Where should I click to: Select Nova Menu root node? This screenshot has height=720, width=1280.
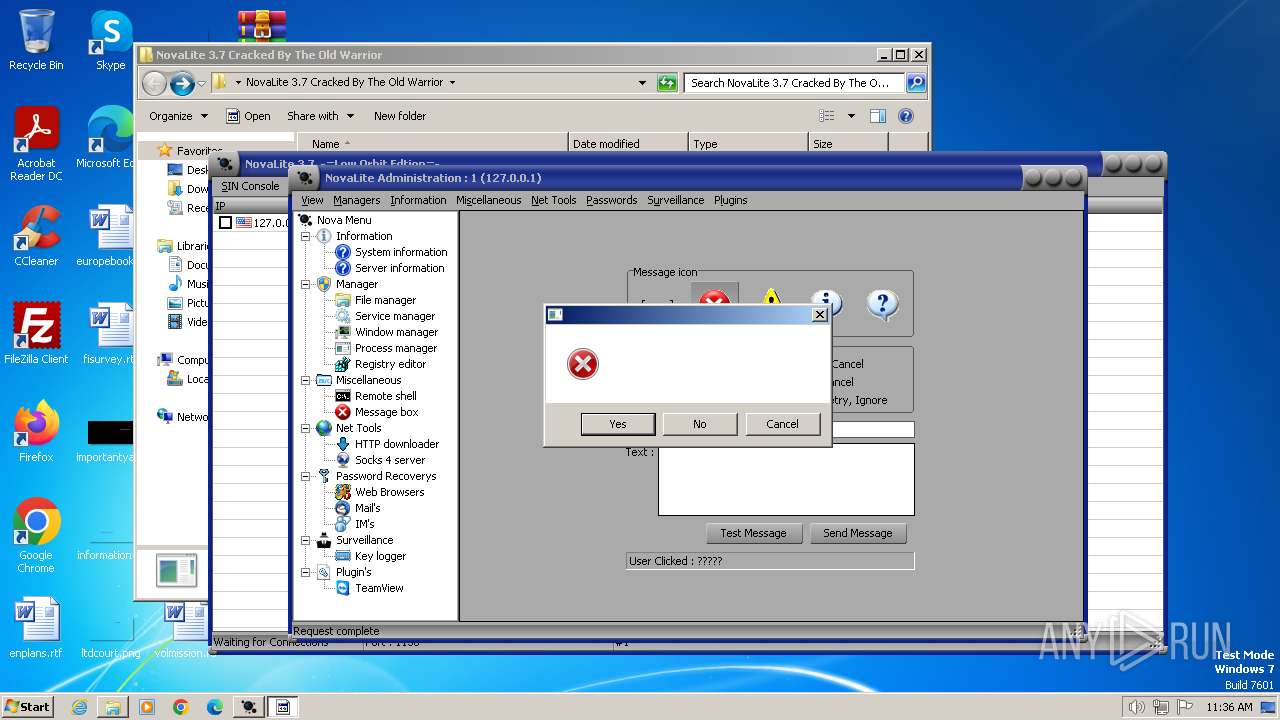[x=344, y=220]
